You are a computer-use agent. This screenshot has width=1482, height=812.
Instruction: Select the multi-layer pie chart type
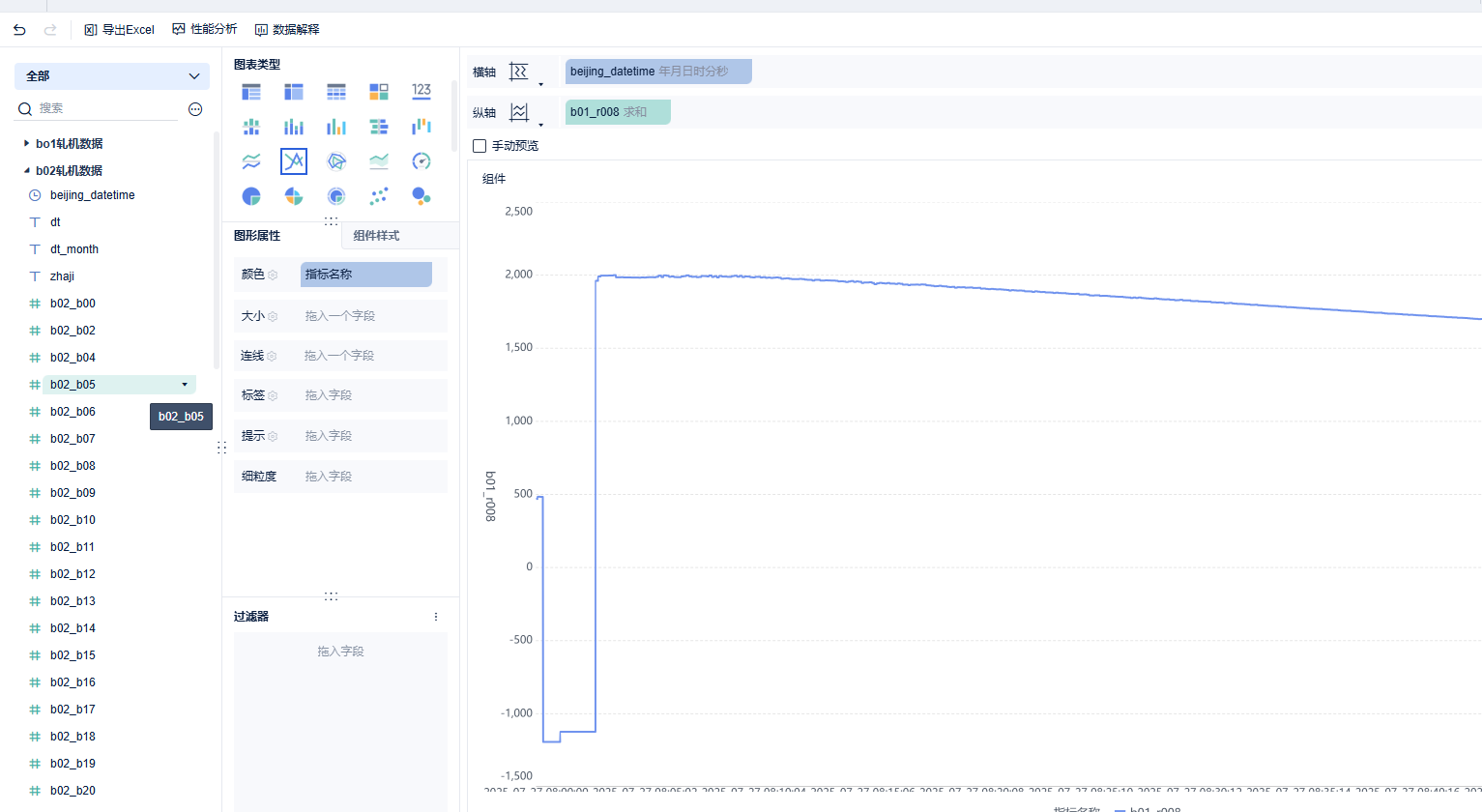click(x=336, y=196)
